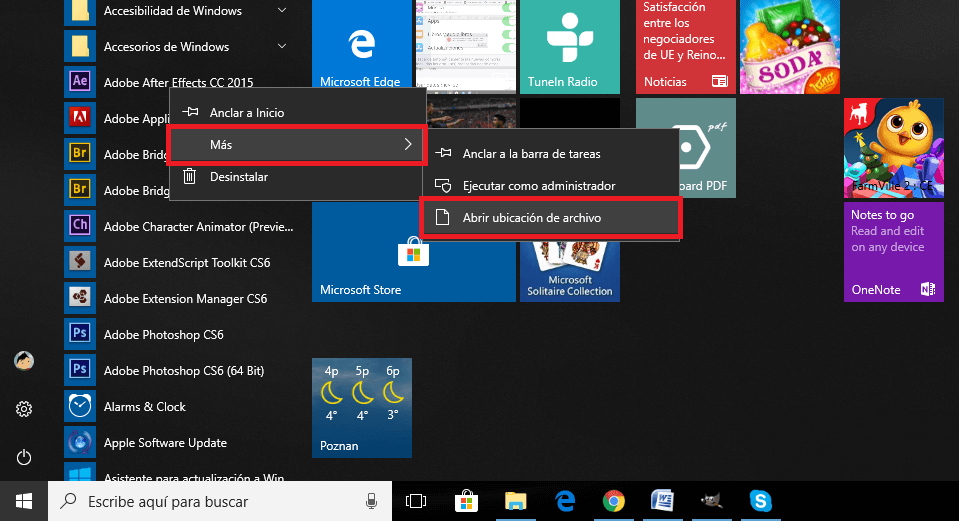Launch Google Chrome from the taskbar
This screenshot has width=959, height=521.
pyautogui.click(x=613, y=501)
